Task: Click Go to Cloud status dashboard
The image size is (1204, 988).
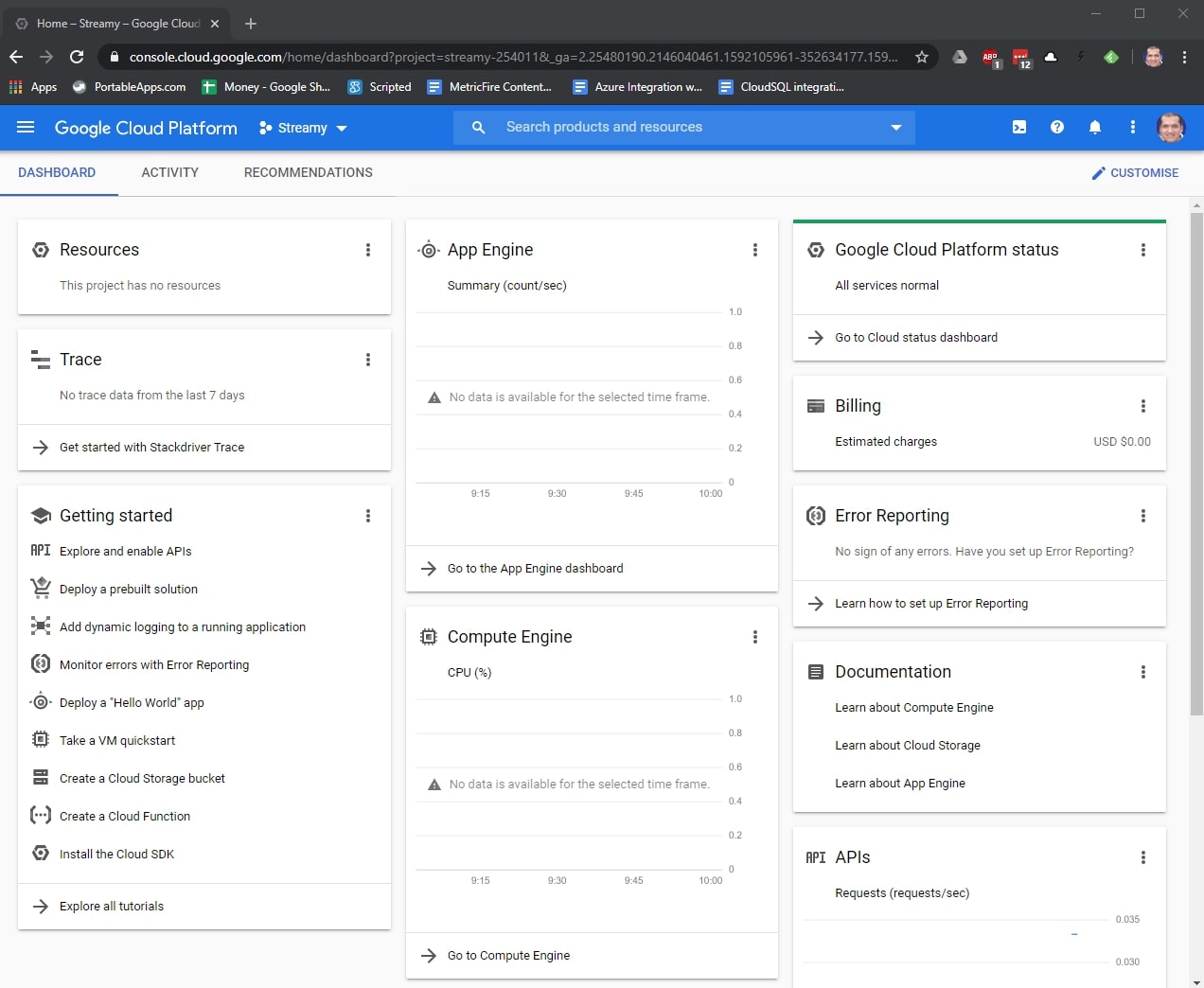Action: tap(916, 338)
